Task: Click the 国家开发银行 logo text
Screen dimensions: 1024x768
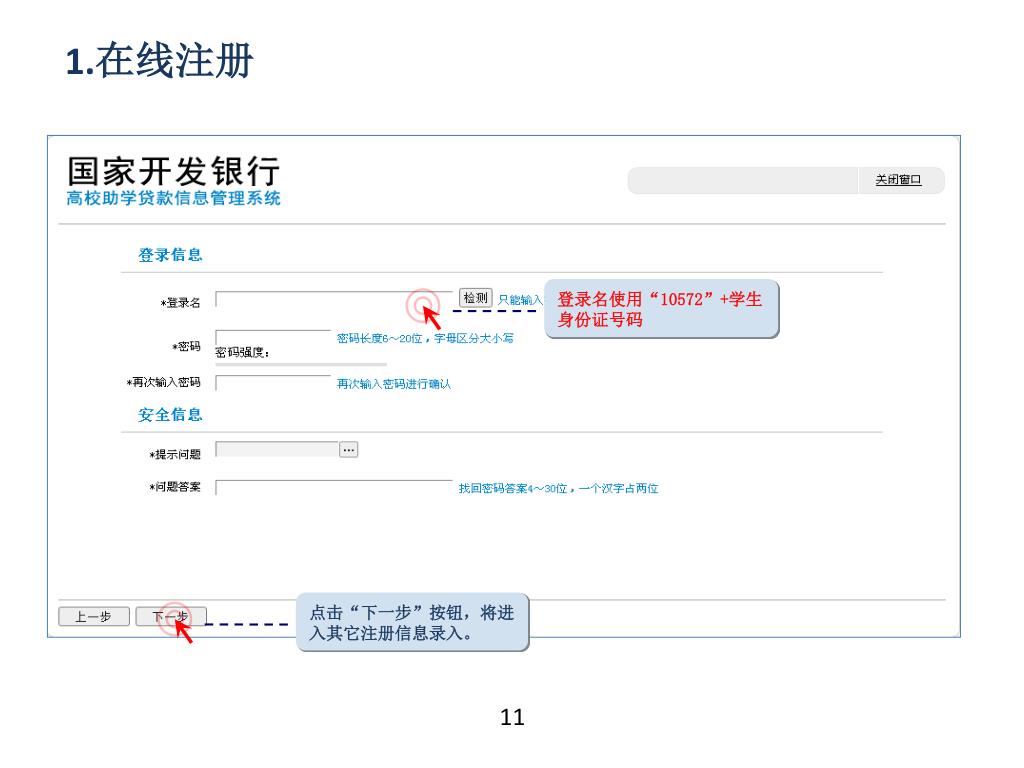Action: point(174,171)
